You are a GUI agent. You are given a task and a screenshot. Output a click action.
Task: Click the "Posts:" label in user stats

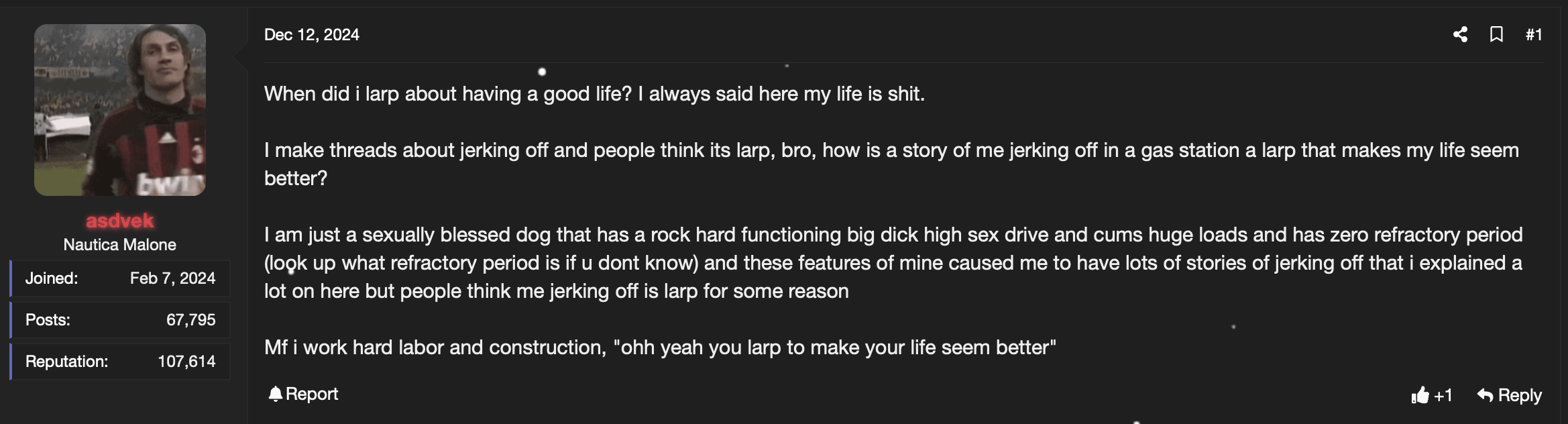coord(48,320)
